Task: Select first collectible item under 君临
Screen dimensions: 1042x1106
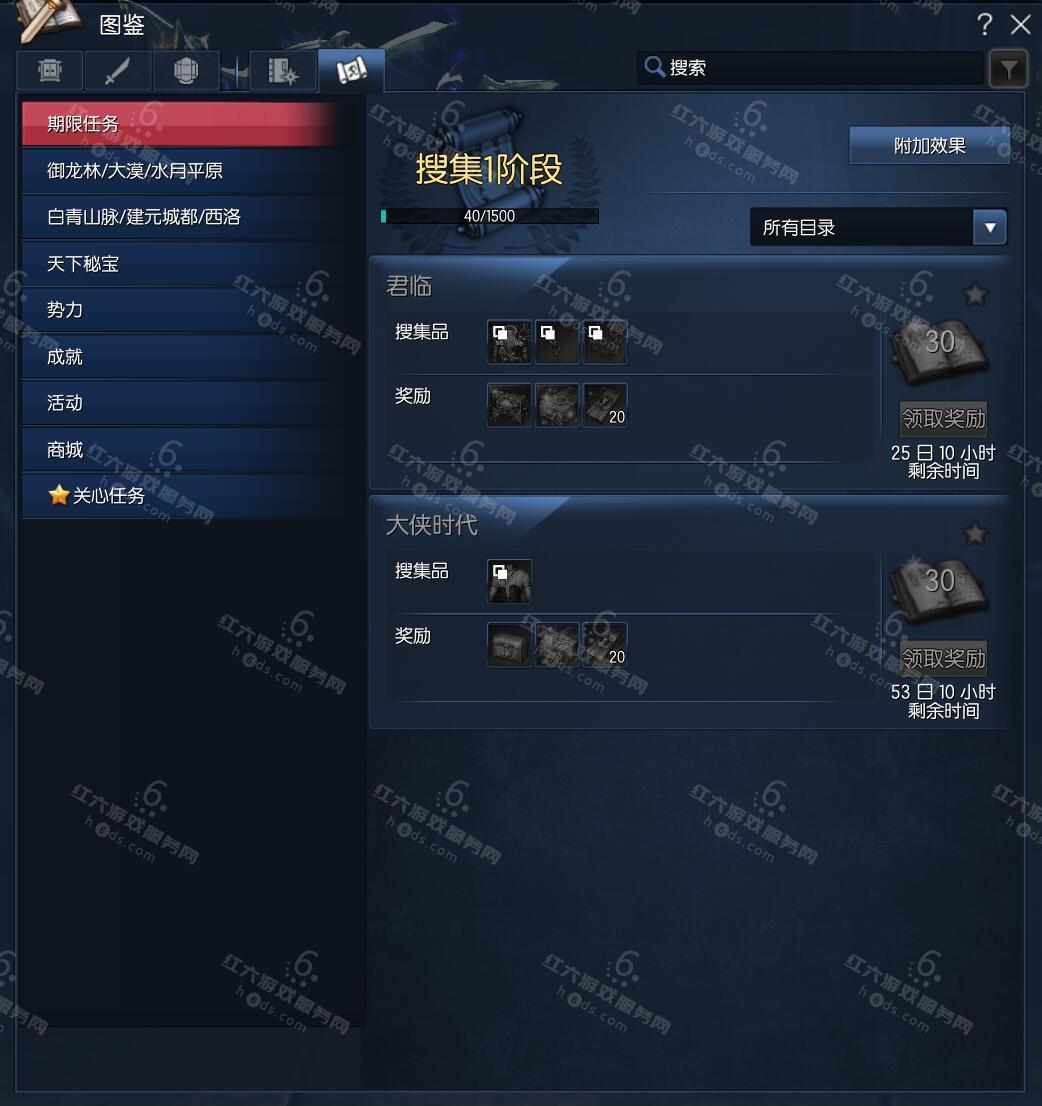Action: click(x=509, y=342)
